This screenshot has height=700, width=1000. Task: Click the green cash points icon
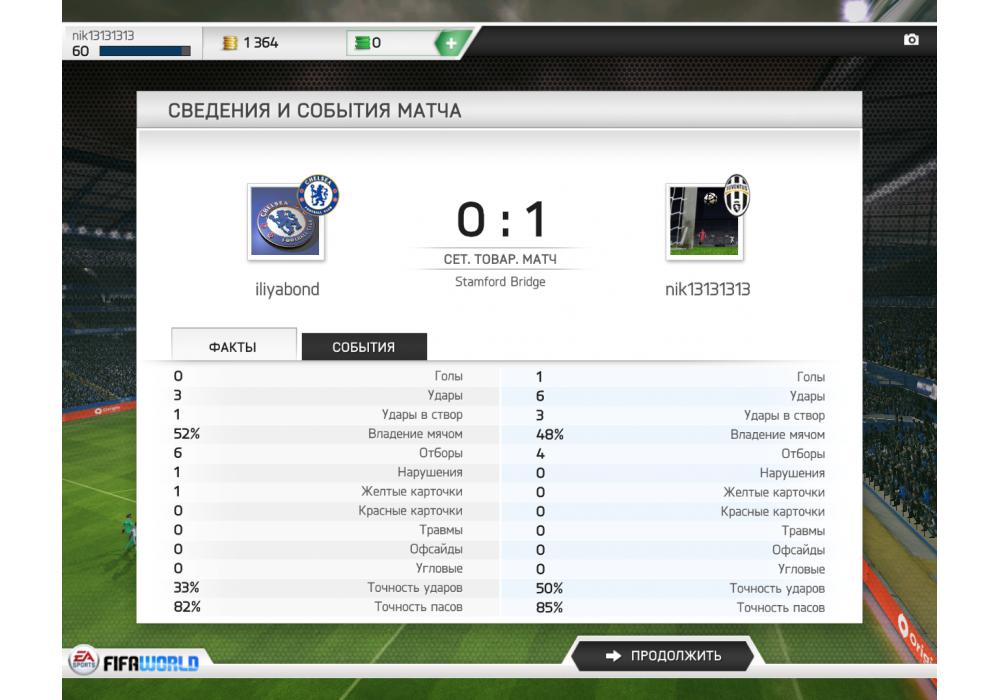click(362, 43)
